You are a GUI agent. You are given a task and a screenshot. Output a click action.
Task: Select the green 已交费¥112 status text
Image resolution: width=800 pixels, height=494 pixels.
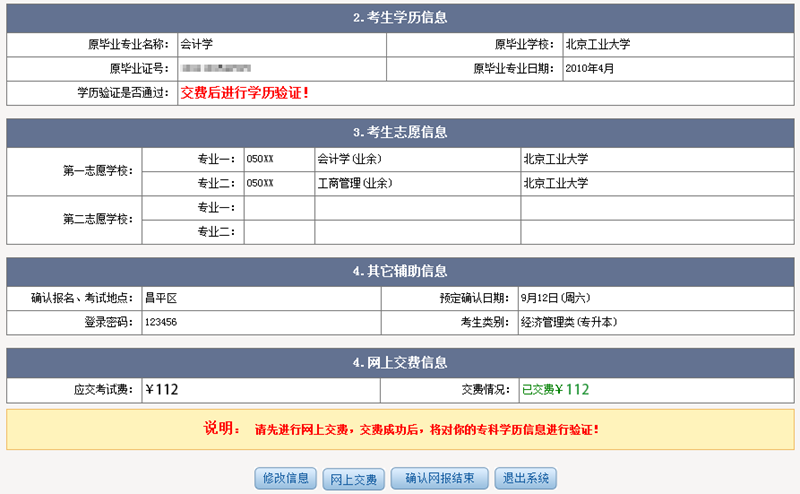click(x=555, y=390)
